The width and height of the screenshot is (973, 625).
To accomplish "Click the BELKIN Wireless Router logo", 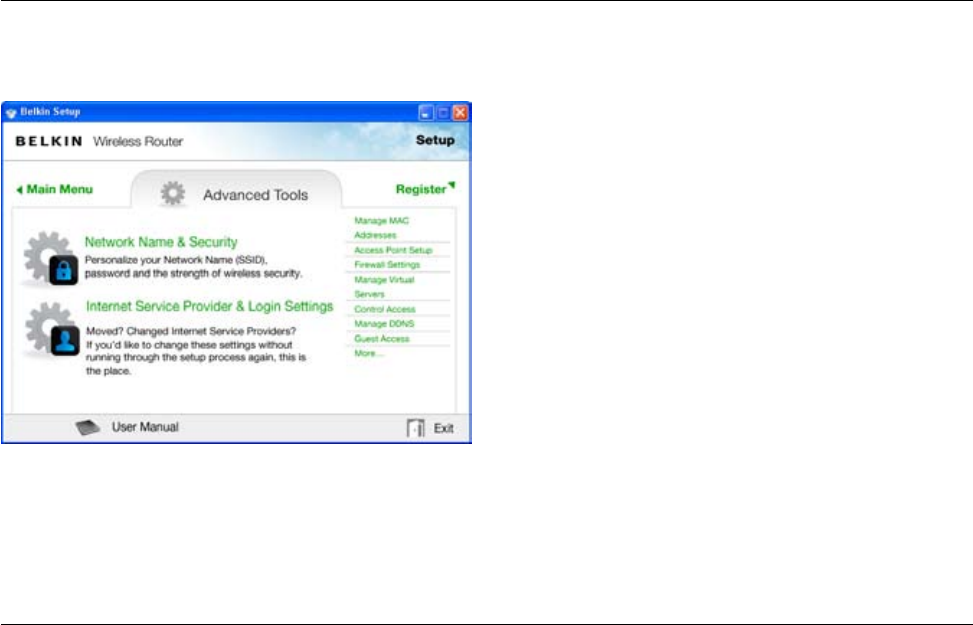I will 99,142.
